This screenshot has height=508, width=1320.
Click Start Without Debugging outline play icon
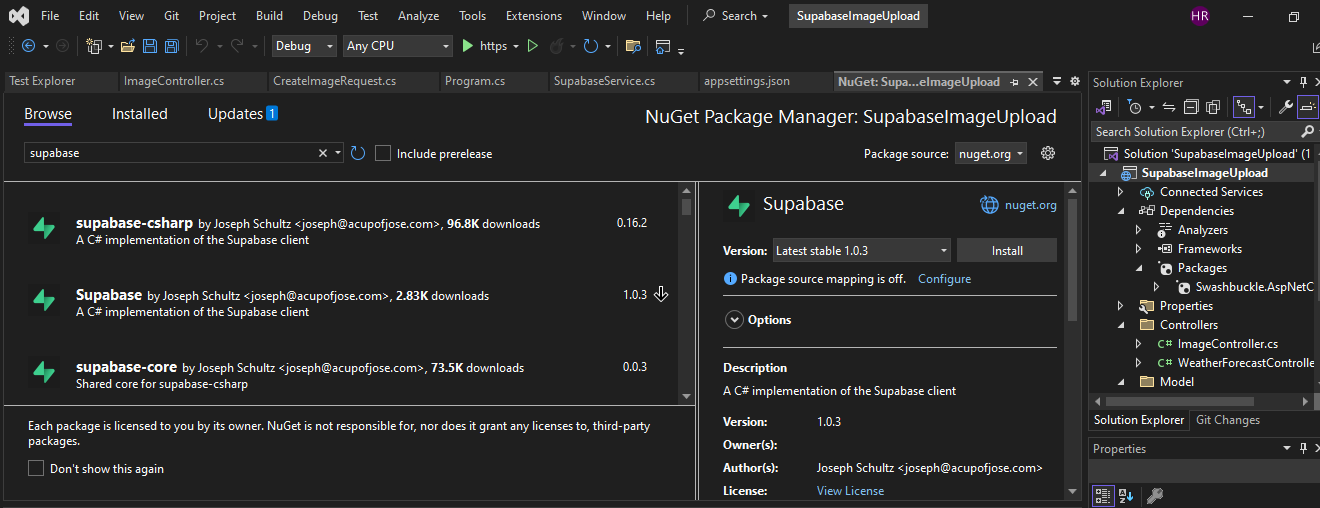point(533,46)
